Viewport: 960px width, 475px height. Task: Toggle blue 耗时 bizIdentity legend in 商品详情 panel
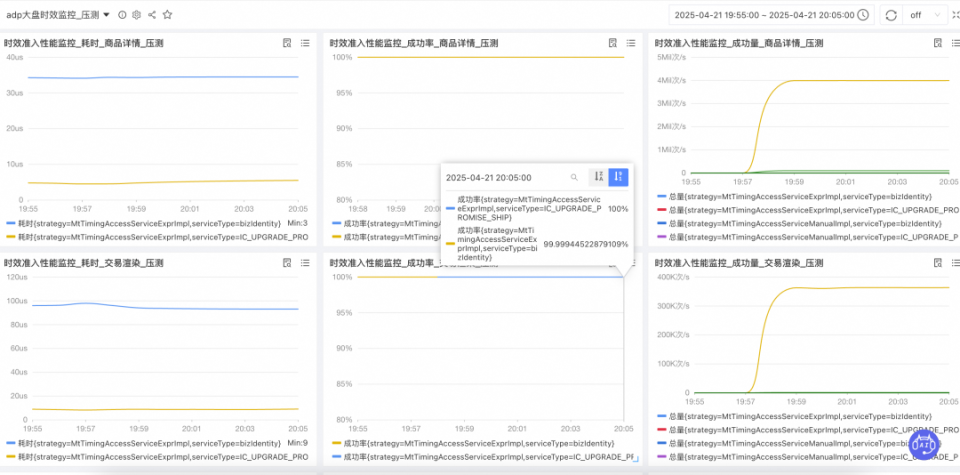pyautogui.click(x=140, y=223)
